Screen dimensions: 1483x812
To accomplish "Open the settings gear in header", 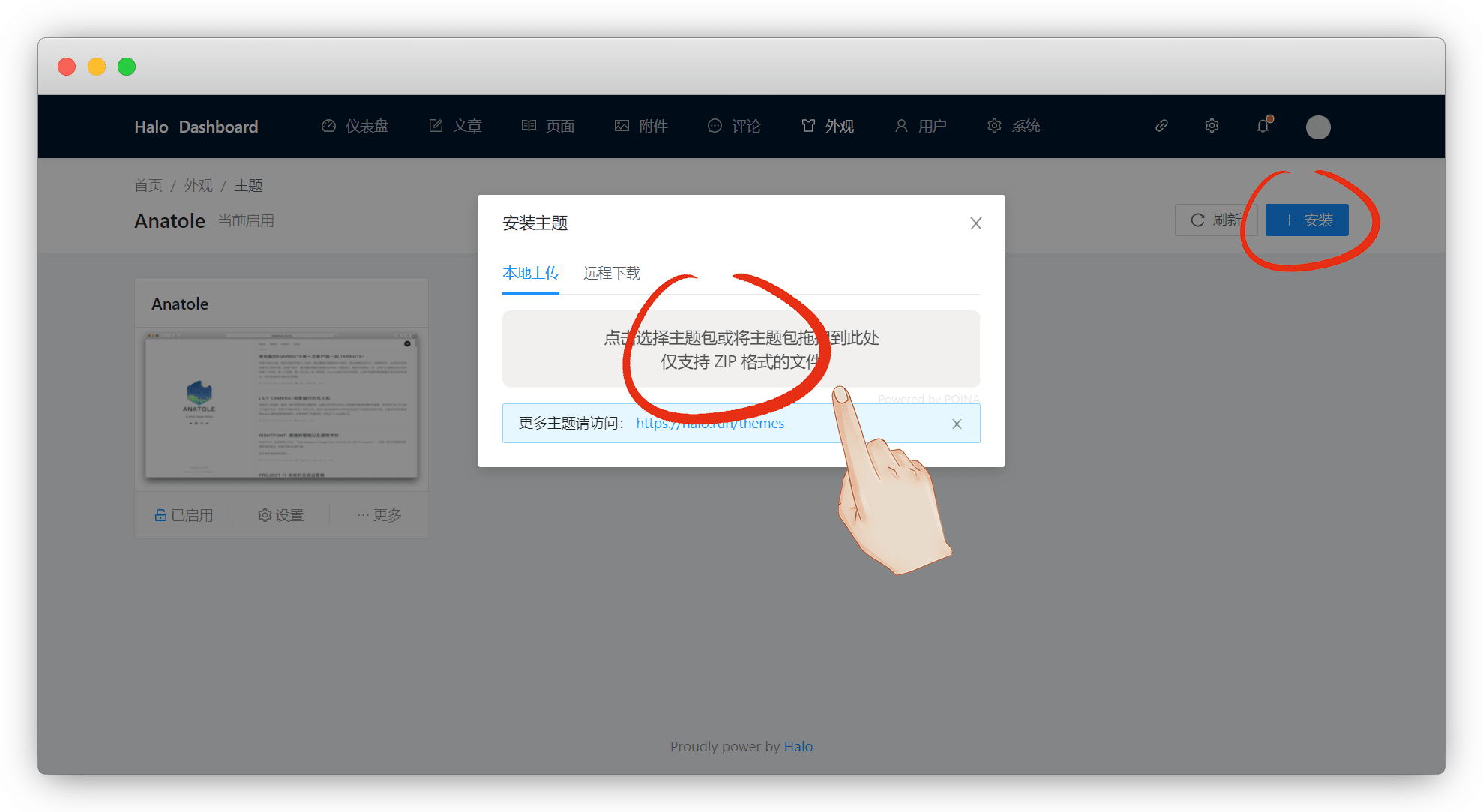I will (x=1212, y=126).
